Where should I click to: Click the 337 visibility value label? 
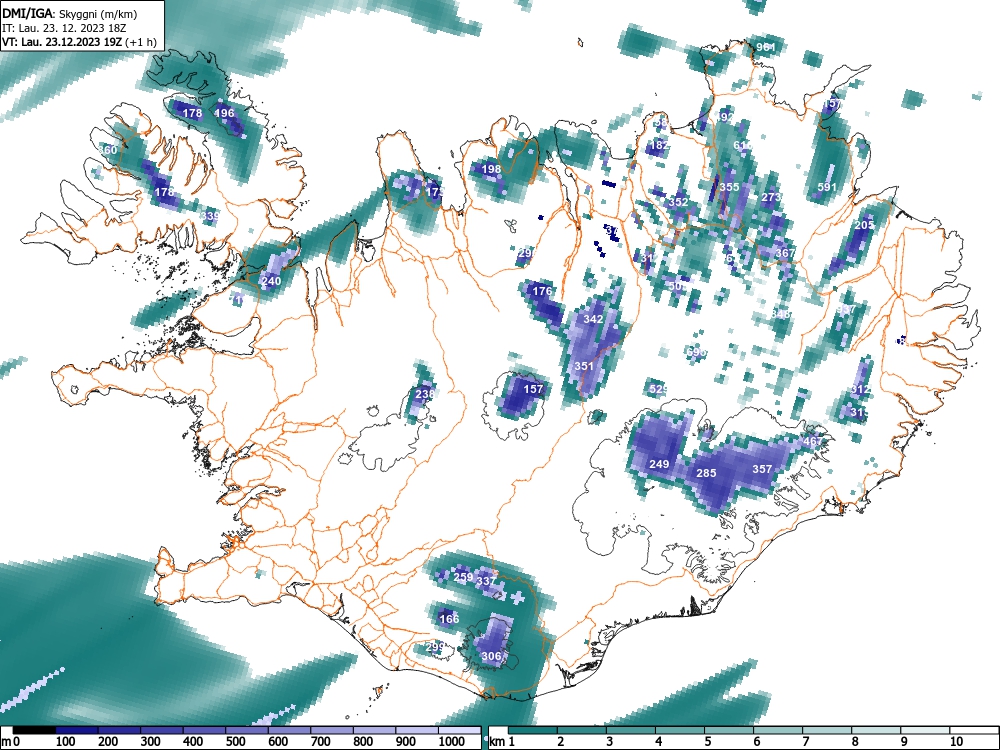pyautogui.click(x=486, y=581)
